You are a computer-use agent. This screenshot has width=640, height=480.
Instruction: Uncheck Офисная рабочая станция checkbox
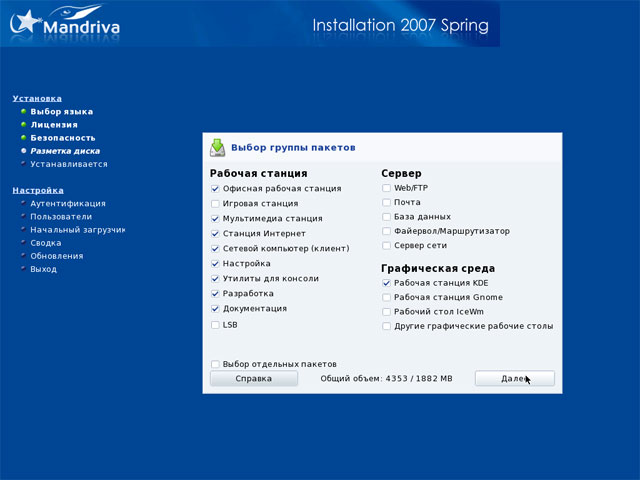pyautogui.click(x=215, y=189)
